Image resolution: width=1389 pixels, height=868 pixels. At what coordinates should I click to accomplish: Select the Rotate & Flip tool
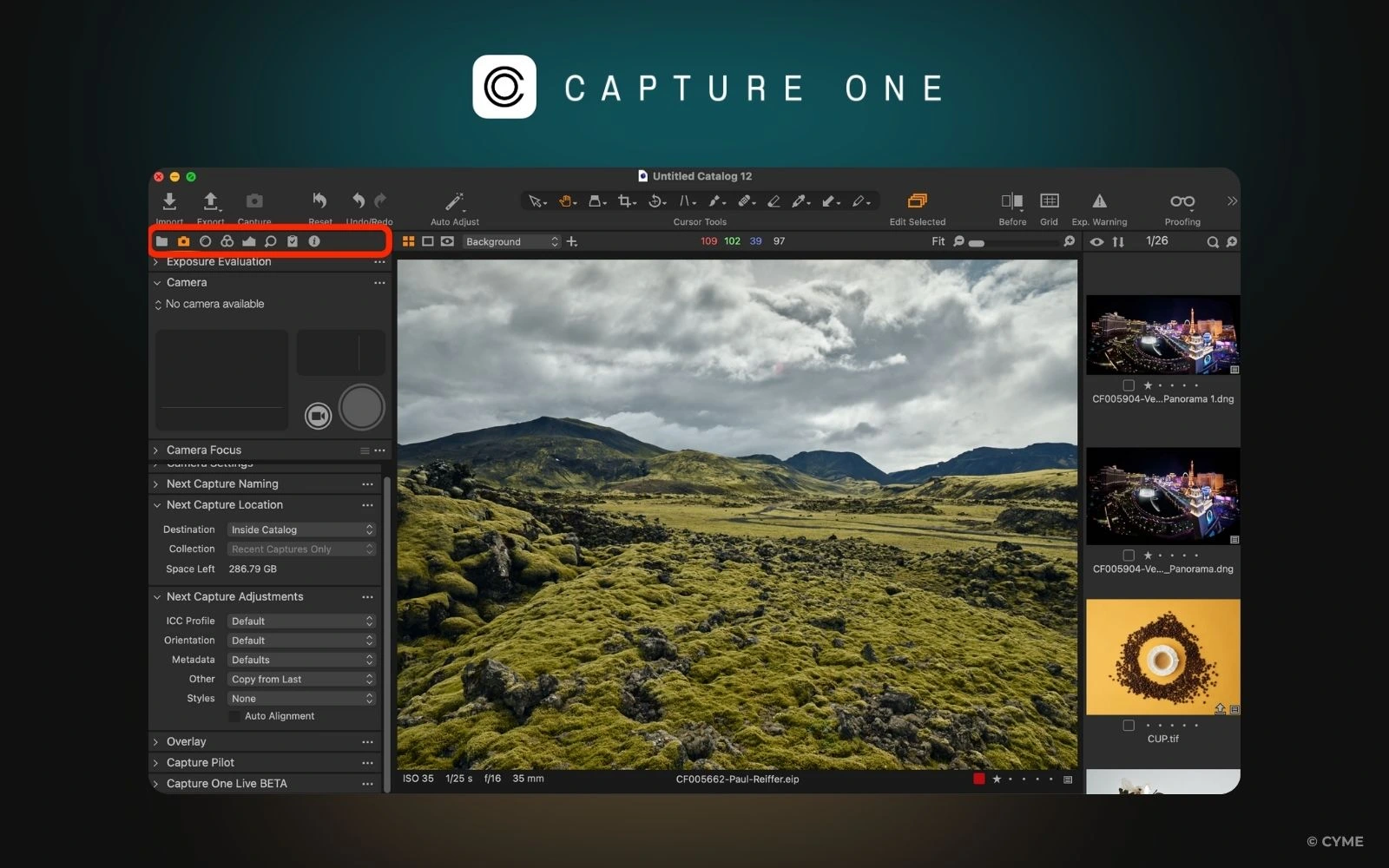656,201
